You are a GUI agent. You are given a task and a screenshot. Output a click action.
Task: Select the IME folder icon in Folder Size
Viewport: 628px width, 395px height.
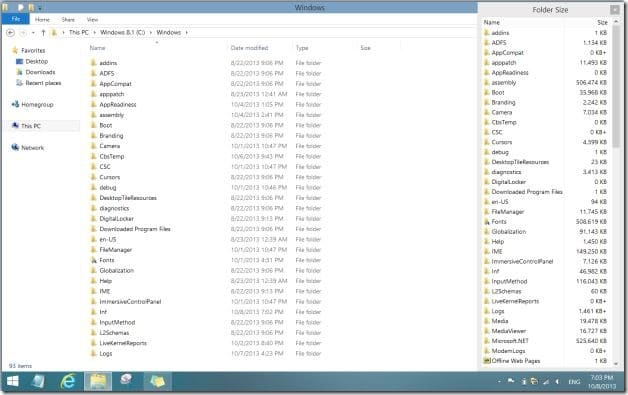487,252
